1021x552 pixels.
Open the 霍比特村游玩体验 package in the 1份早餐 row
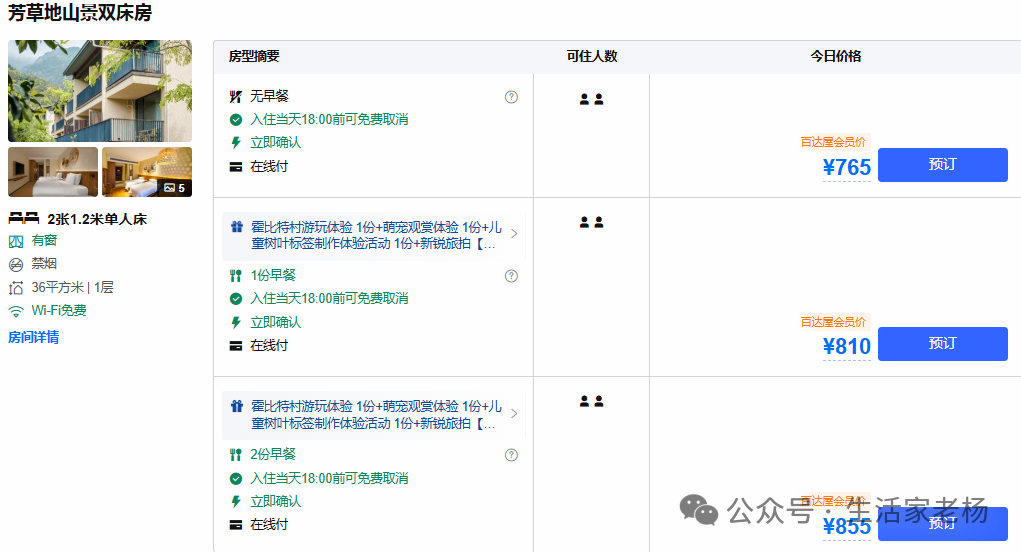pyautogui.click(x=373, y=235)
